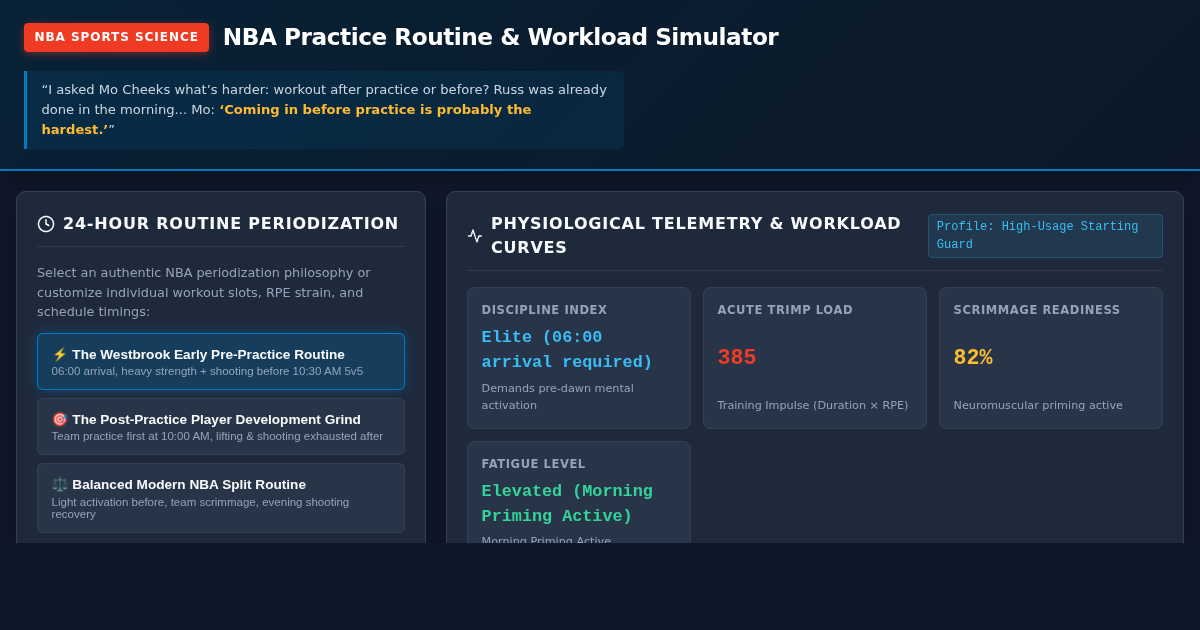Viewport: 1200px width, 630px height.
Task: Click 'Training Impulse (Duration × RPE)' caption
Action: tap(813, 405)
